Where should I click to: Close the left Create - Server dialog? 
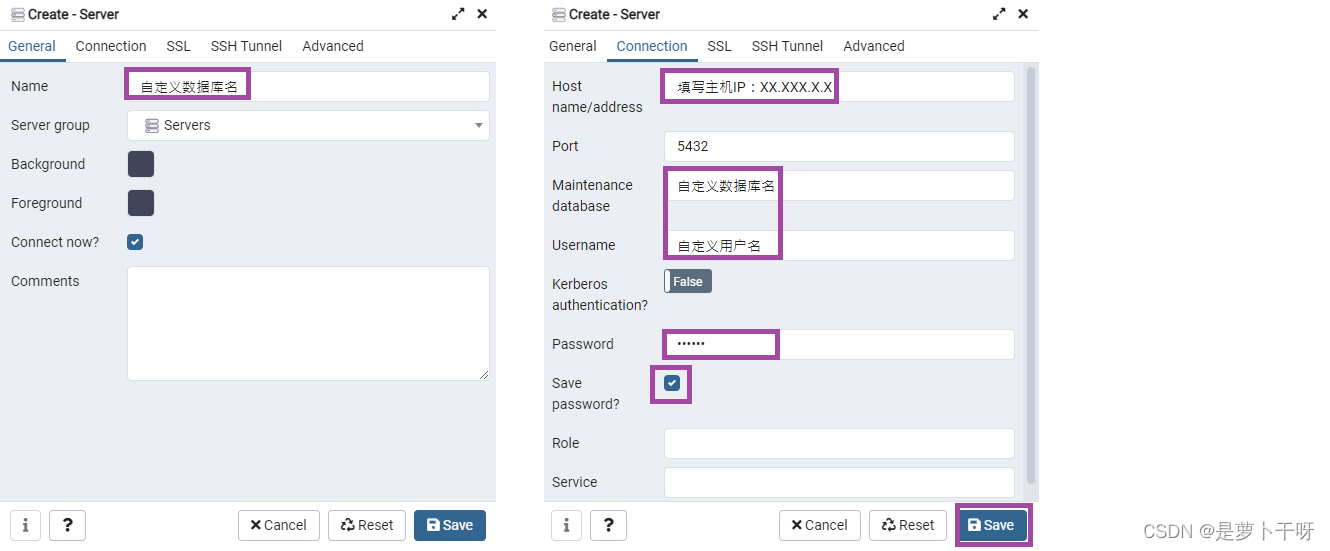click(x=482, y=14)
